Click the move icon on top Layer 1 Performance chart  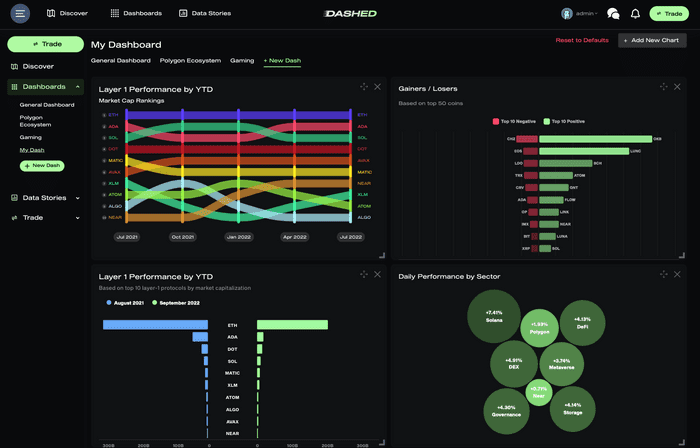[x=364, y=87]
